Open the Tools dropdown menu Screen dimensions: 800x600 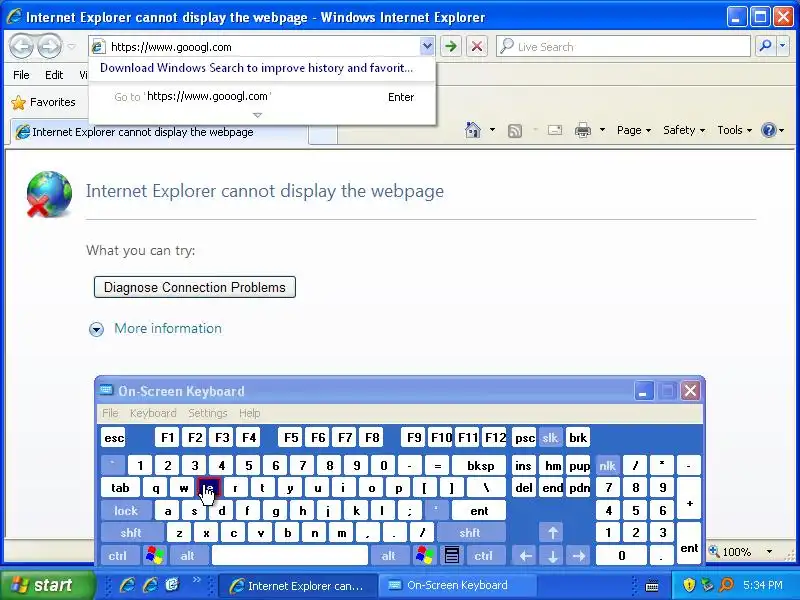tap(735, 130)
